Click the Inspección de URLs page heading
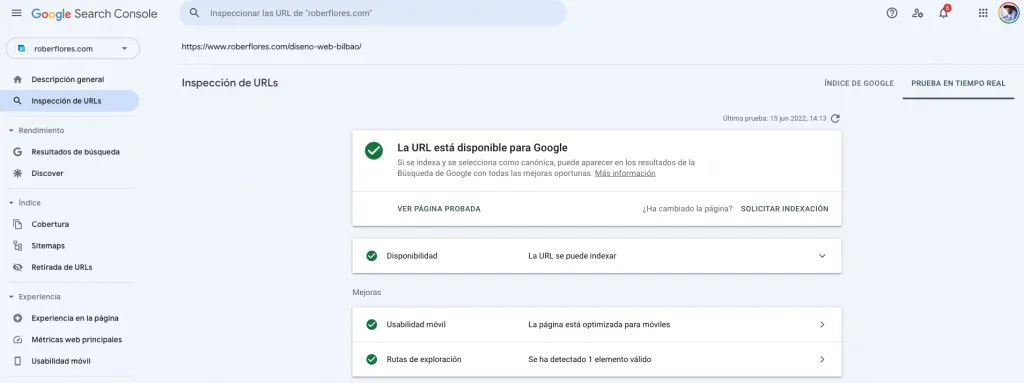 [230, 83]
